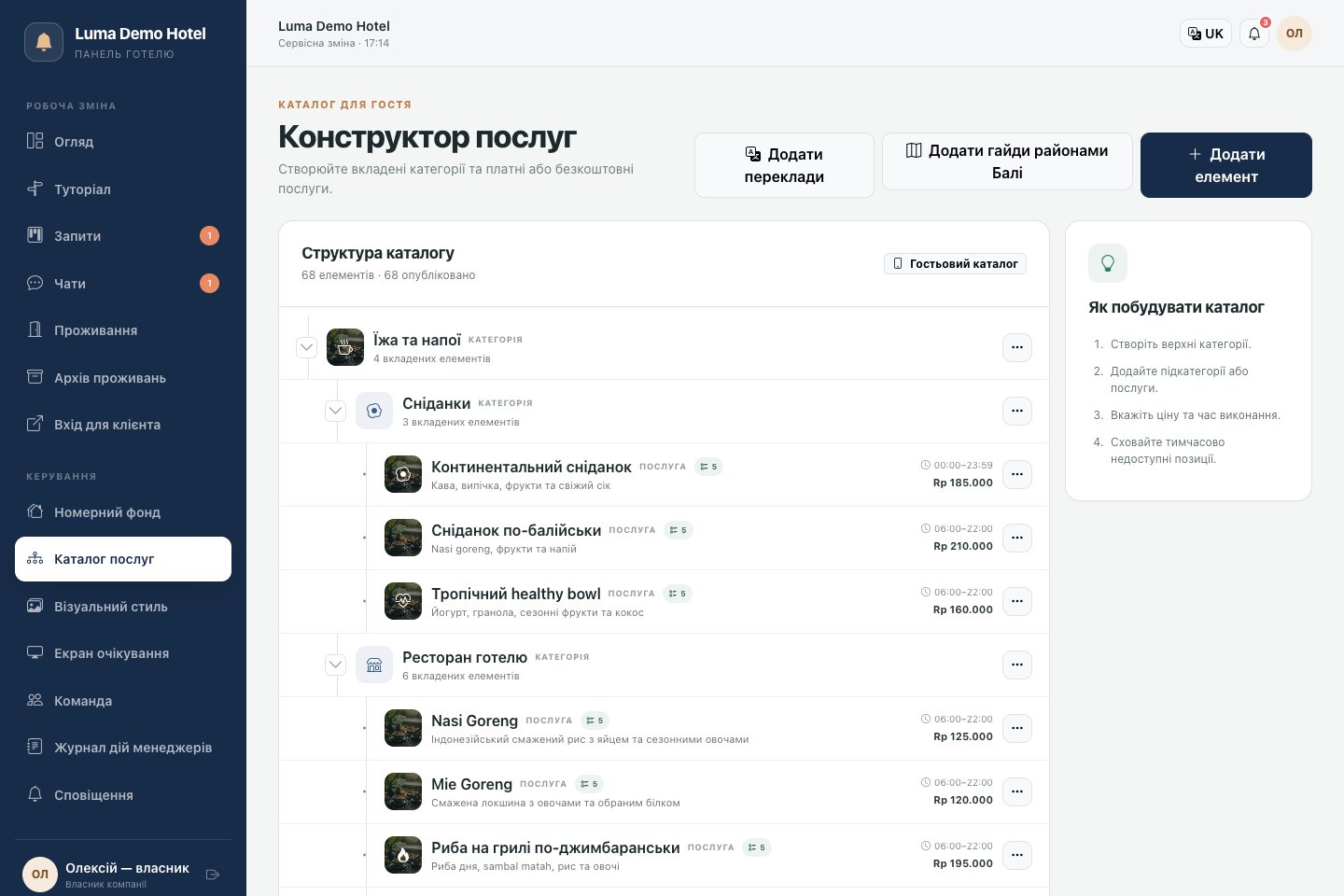Open Запити section in sidebar
Image resolution: width=1344 pixels, height=896 pixels.
click(x=123, y=235)
